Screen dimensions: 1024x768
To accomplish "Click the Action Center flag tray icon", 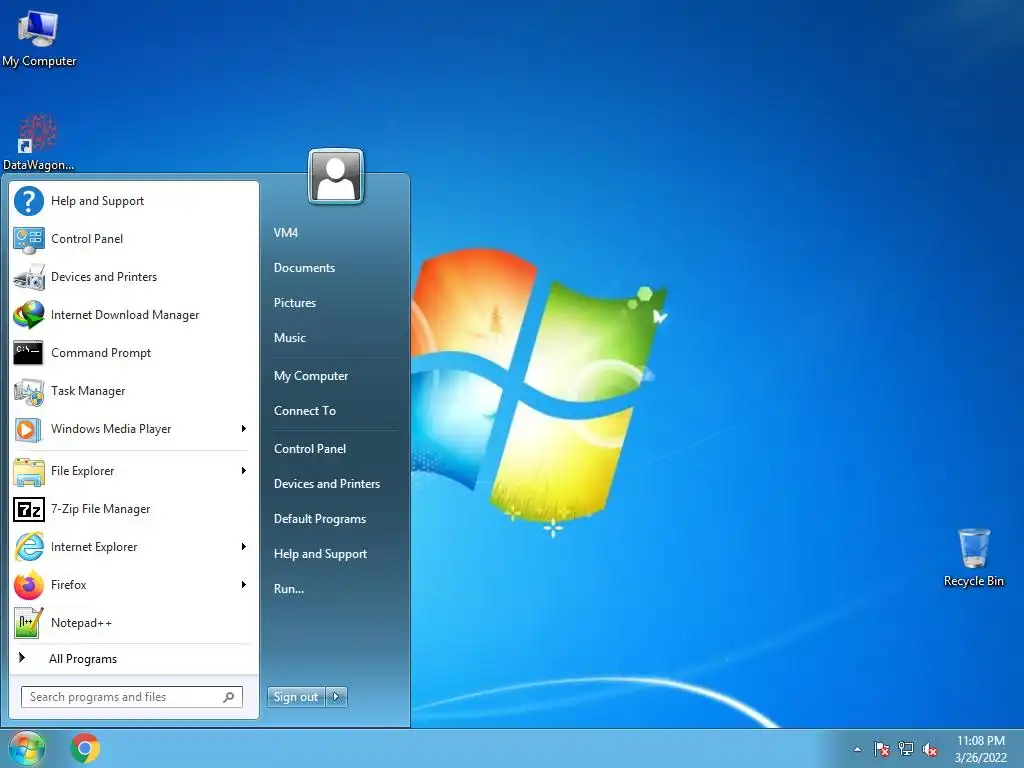I will coord(882,749).
